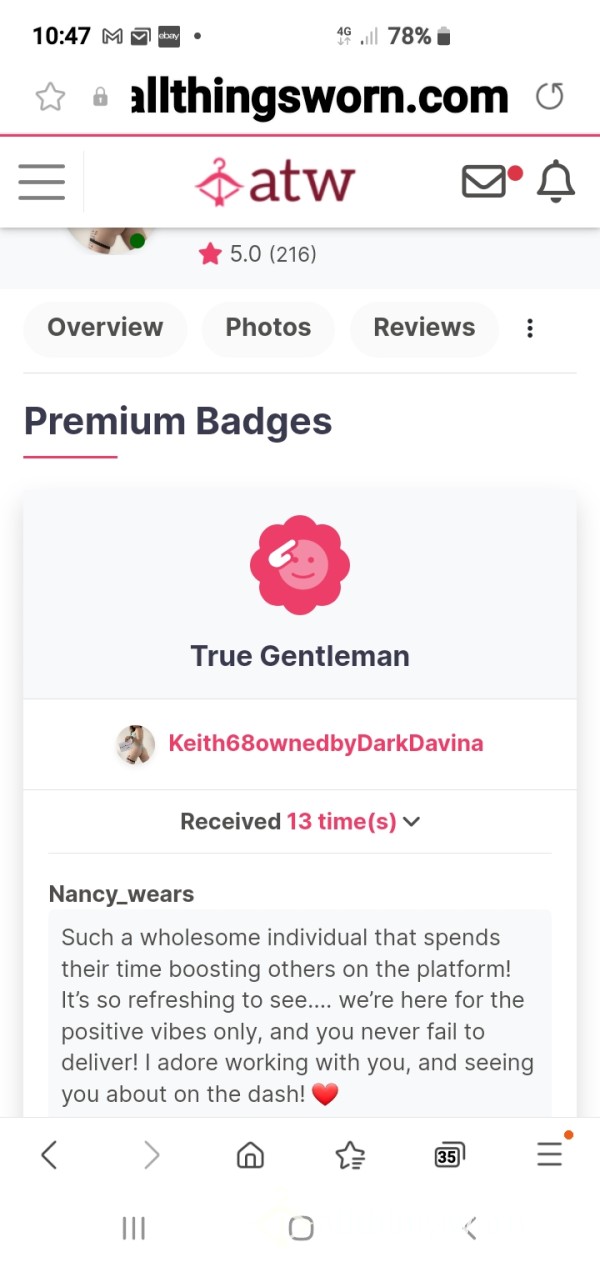Switch to the Photos tab

[x=268, y=328]
